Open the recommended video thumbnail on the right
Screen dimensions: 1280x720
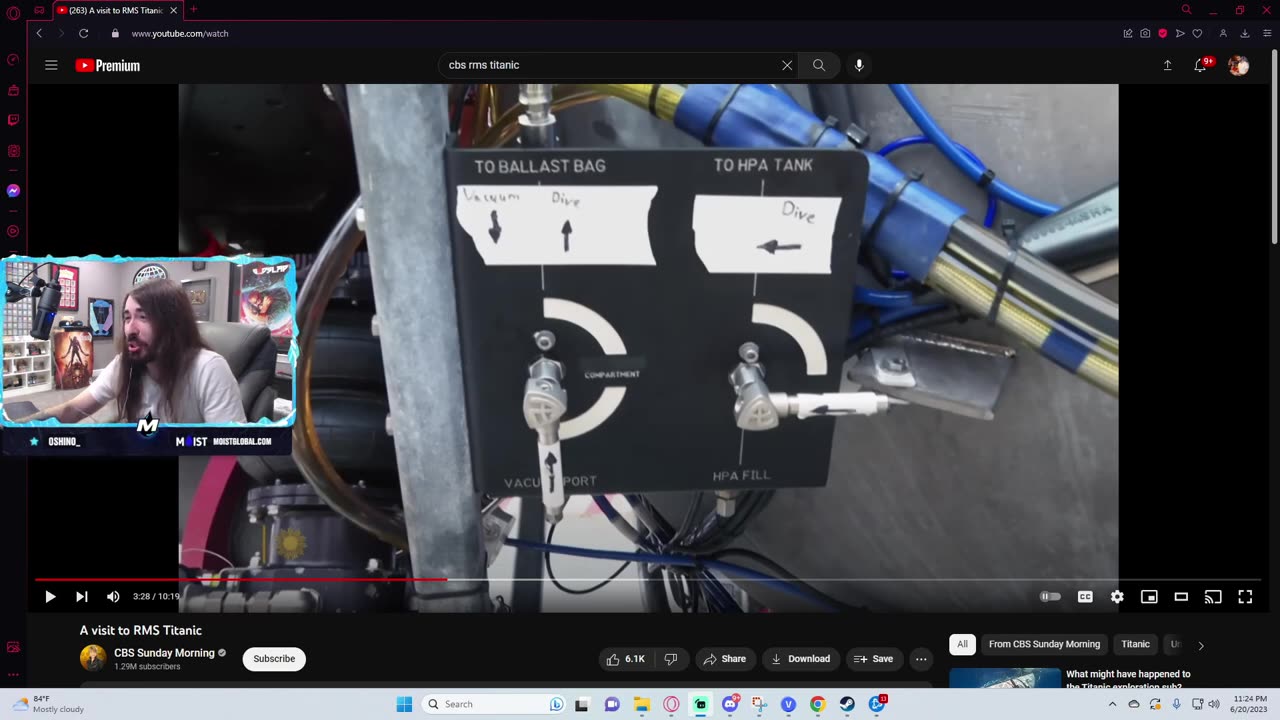click(1005, 679)
